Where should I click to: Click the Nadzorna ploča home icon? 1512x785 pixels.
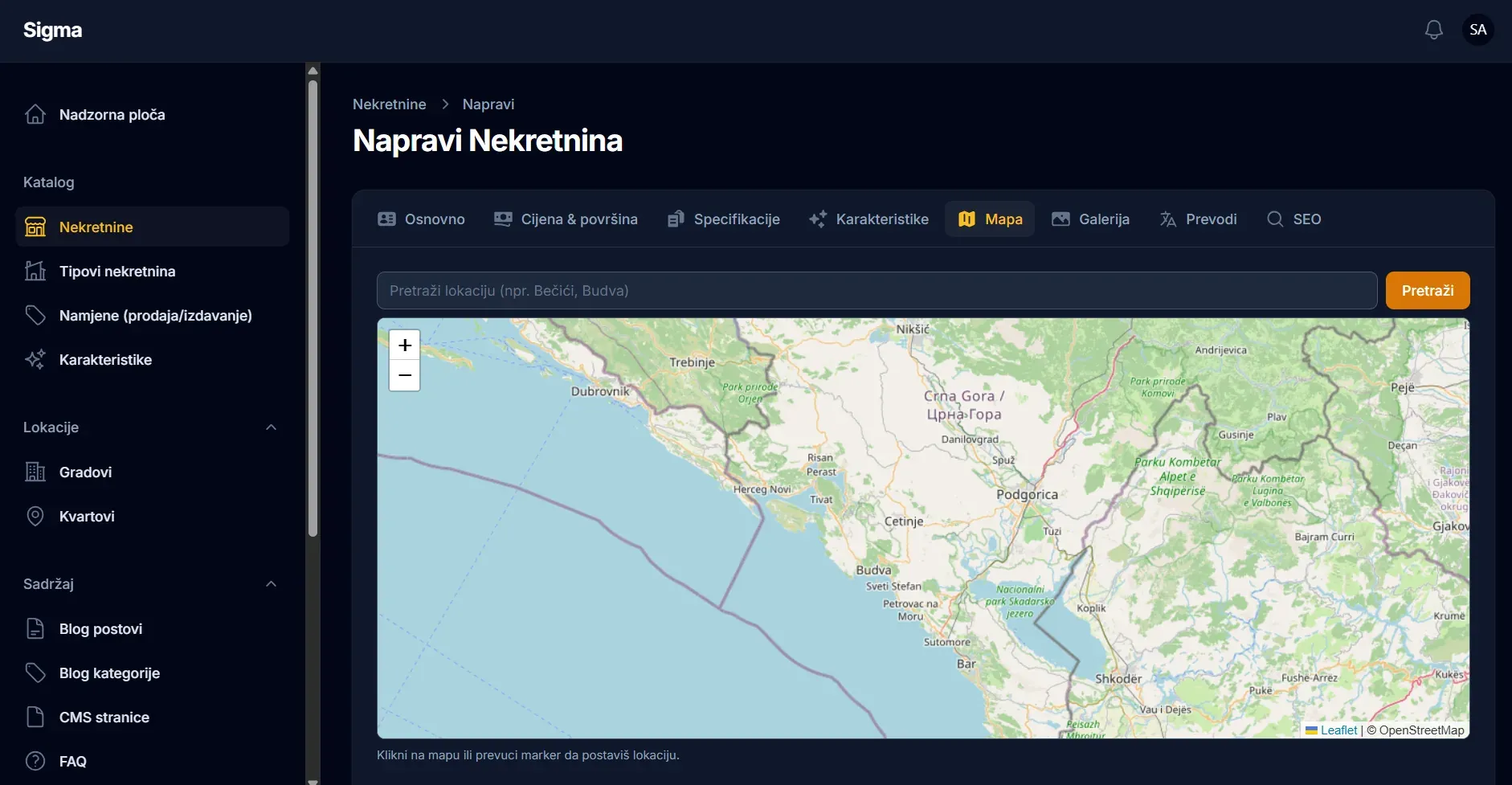click(35, 114)
